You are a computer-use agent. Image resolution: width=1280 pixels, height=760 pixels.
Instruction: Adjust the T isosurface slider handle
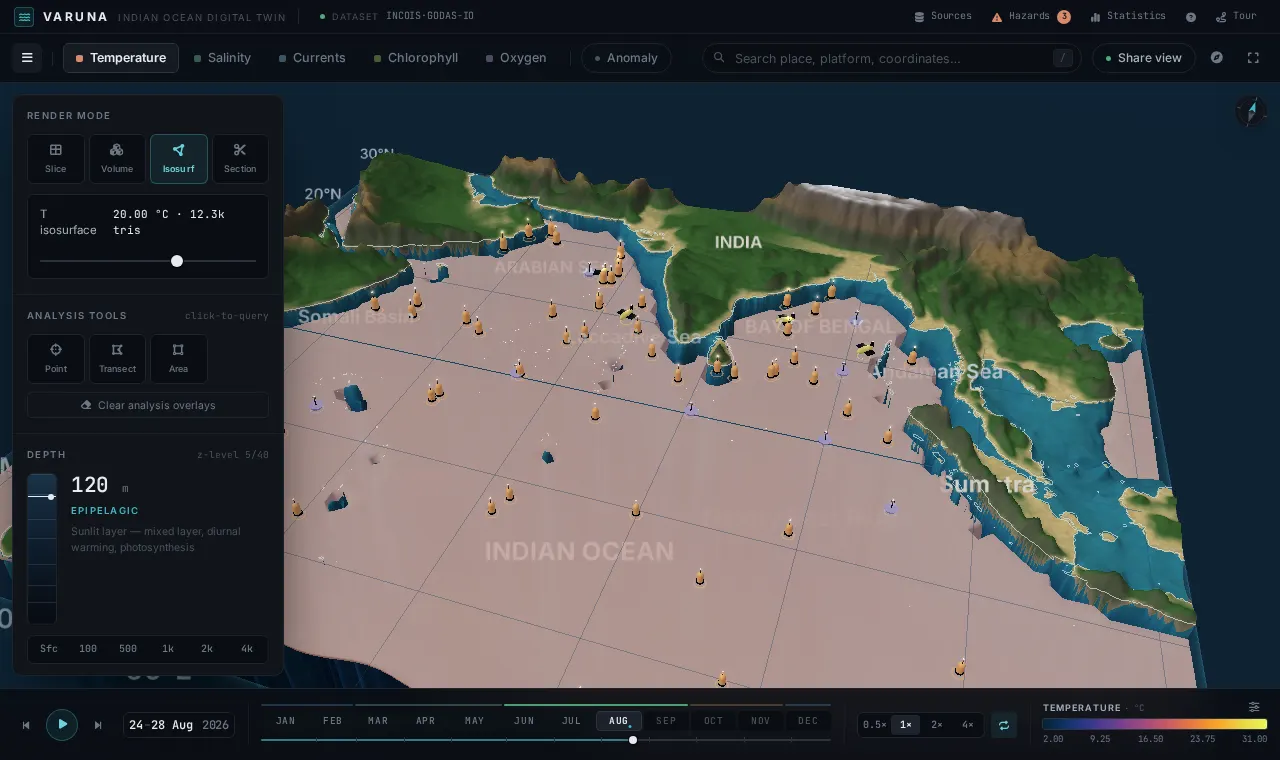[x=177, y=261]
